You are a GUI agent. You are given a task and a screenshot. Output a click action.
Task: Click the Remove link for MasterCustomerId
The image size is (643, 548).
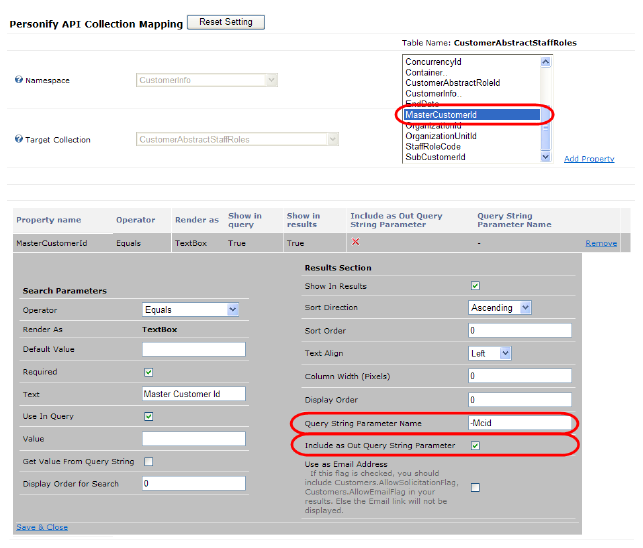(601, 243)
